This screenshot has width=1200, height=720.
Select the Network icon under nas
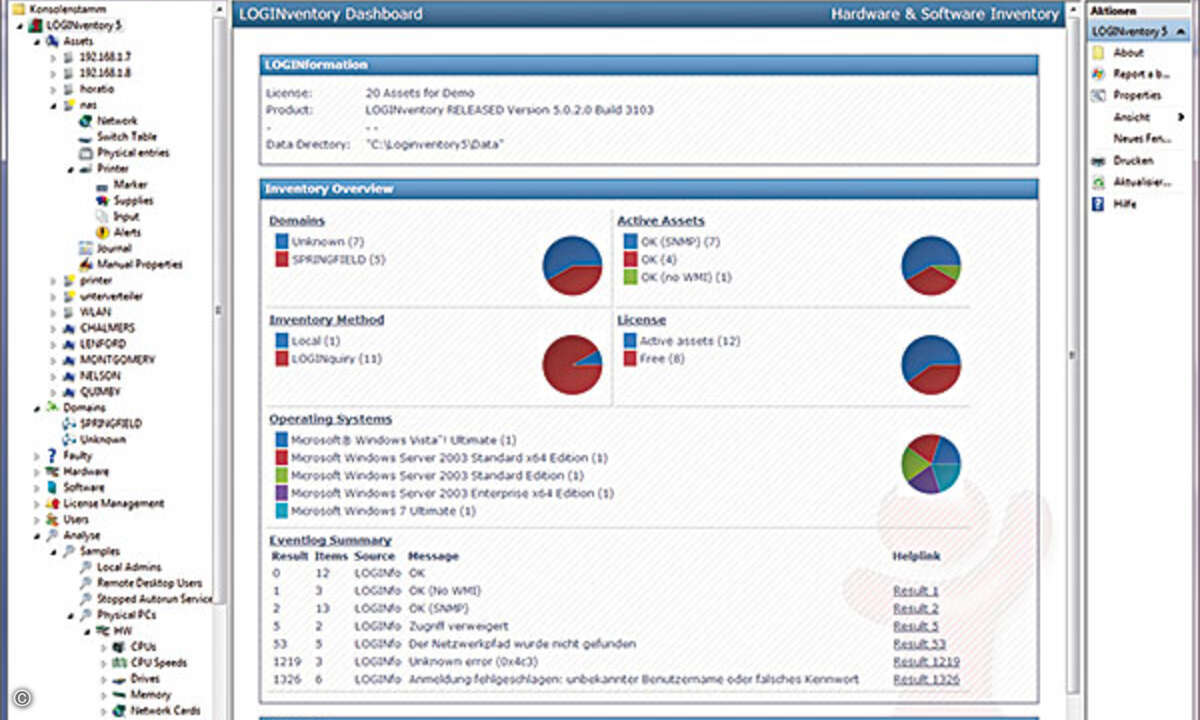click(x=86, y=121)
